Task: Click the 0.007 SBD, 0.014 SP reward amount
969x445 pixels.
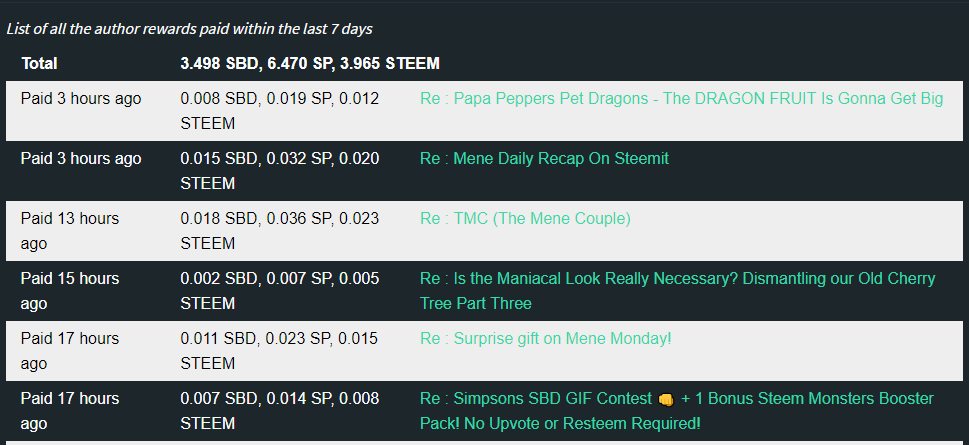Action: point(280,411)
